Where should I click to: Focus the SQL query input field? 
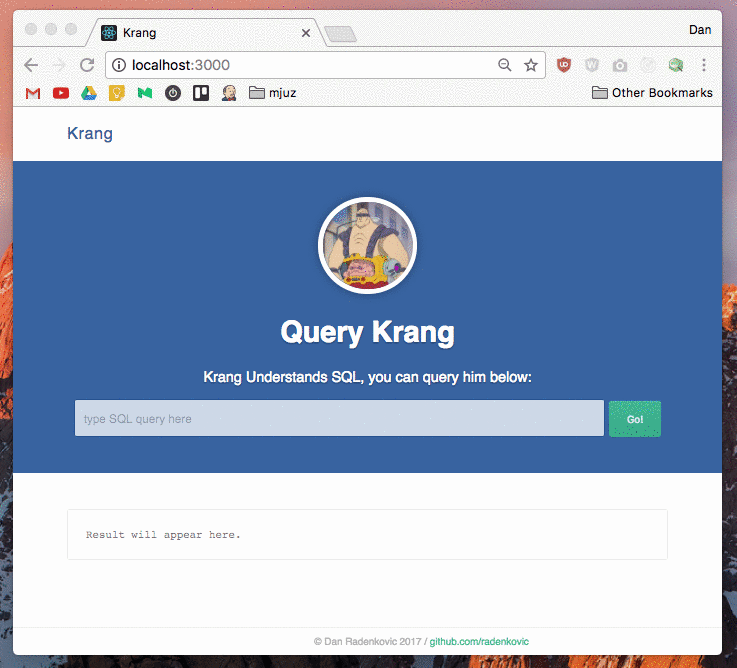pyautogui.click(x=339, y=418)
